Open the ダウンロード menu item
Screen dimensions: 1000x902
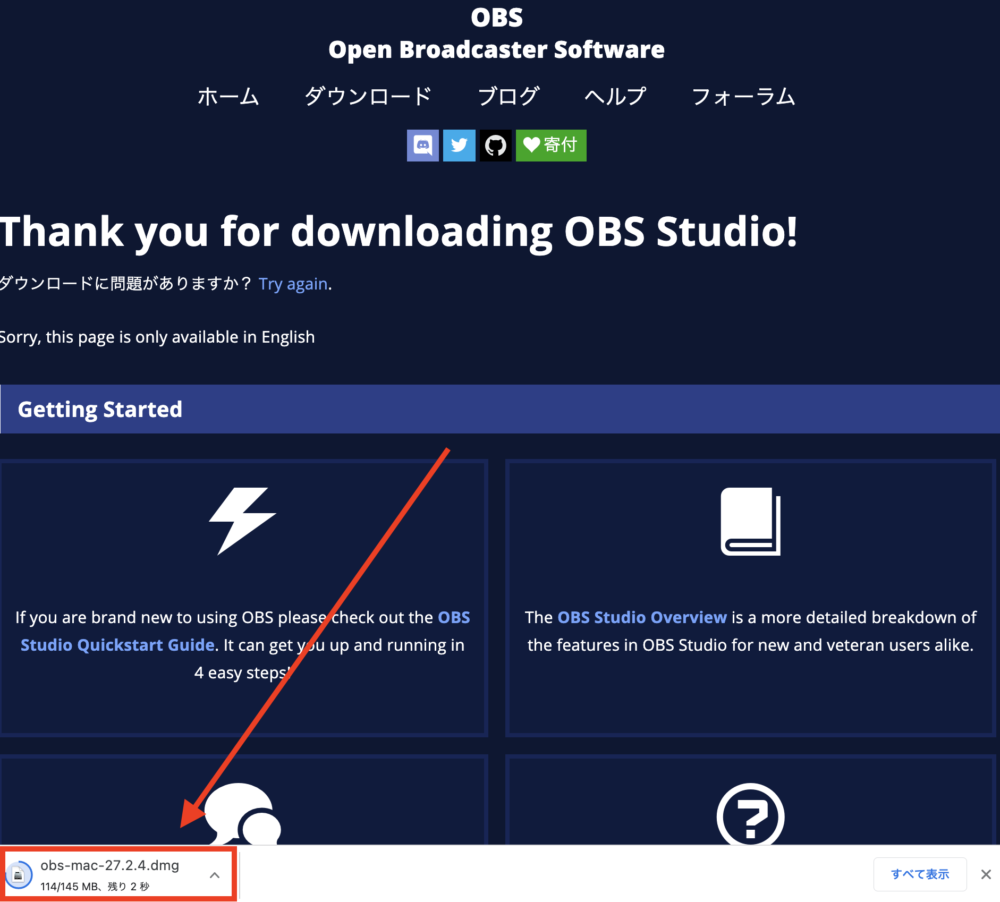(368, 96)
